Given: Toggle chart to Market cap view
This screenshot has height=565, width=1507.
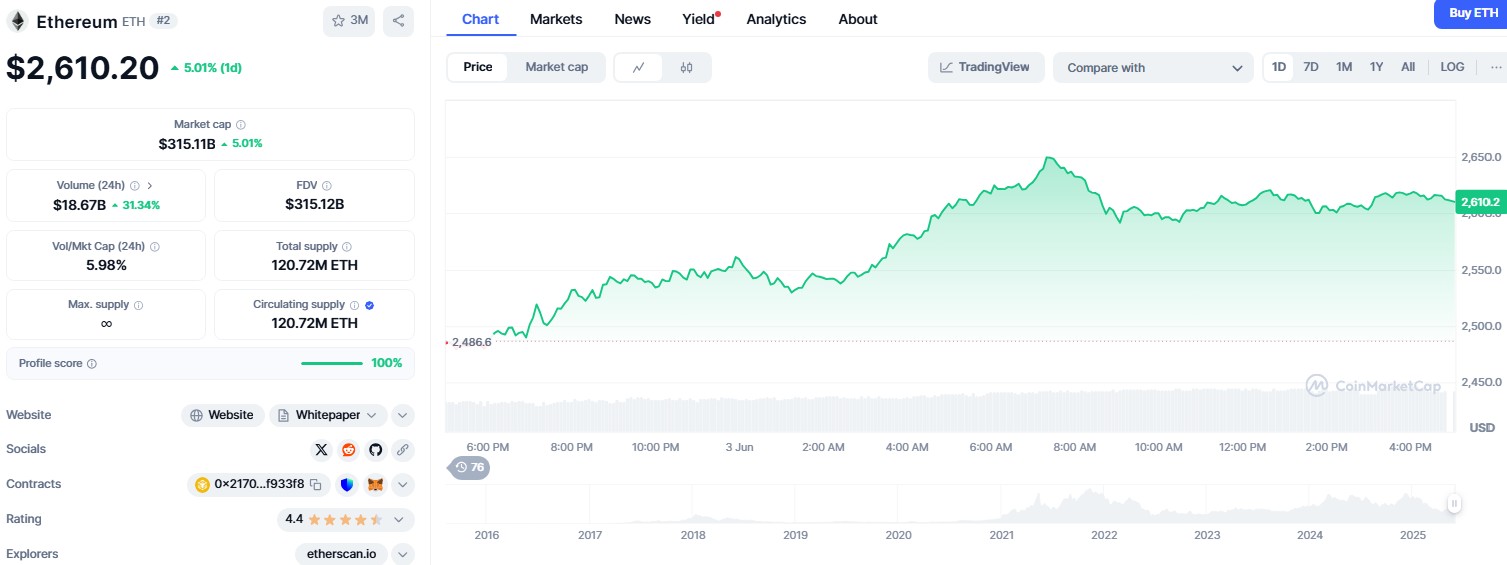Looking at the screenshot, I should tap(556, 67).
